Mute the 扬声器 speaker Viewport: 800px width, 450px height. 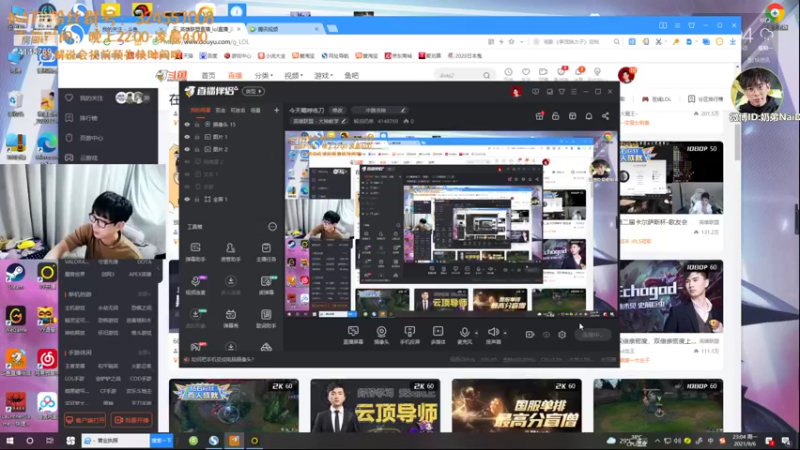[x=493, y=335]
